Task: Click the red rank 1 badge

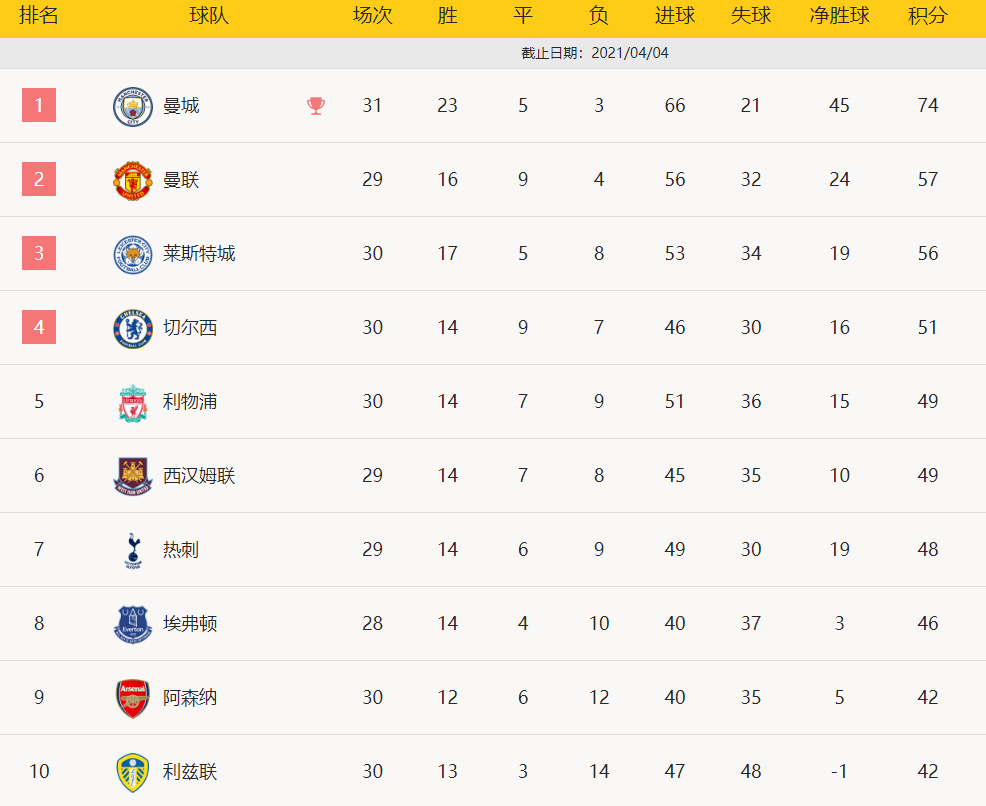Action: tap(39, 105)
